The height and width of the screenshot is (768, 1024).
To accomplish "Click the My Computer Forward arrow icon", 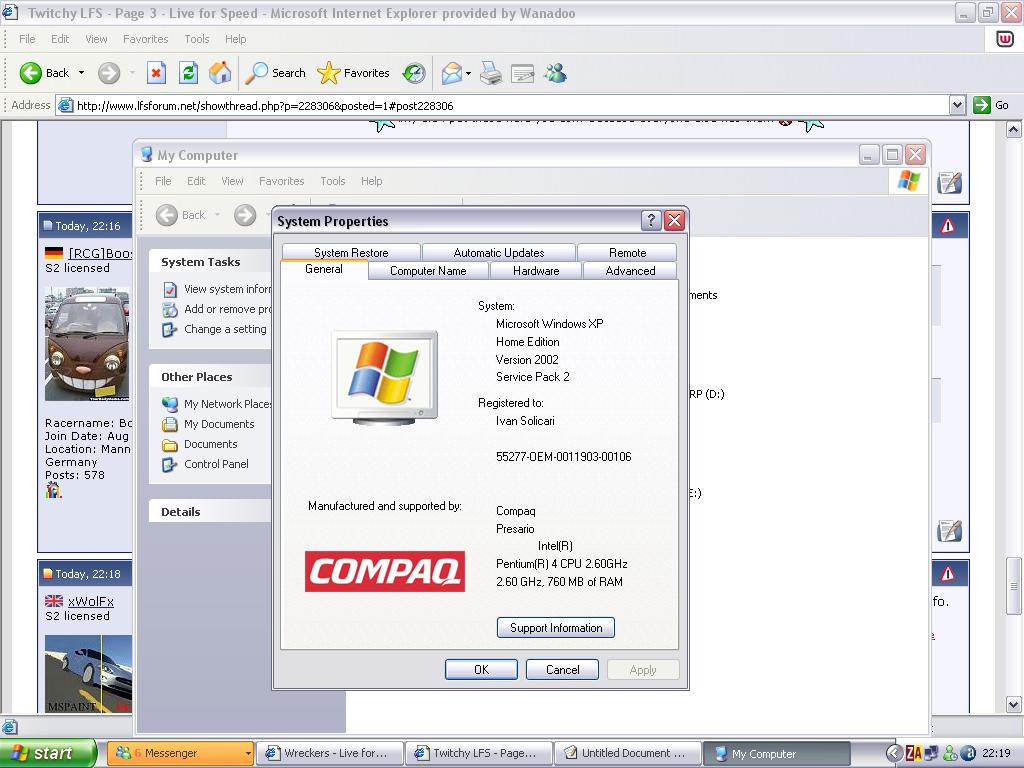I will (x=245, y=215).
